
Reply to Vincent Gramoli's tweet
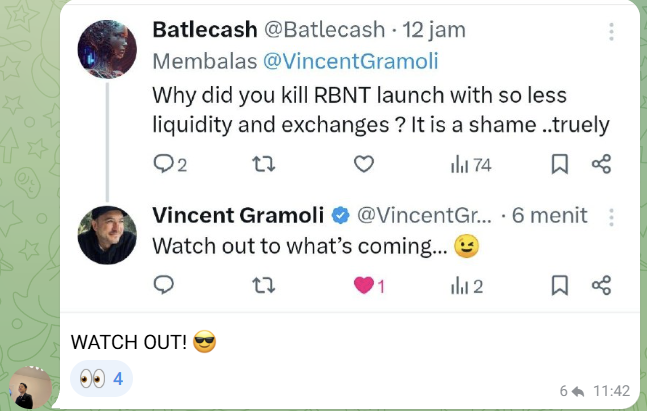pos(164,285)
